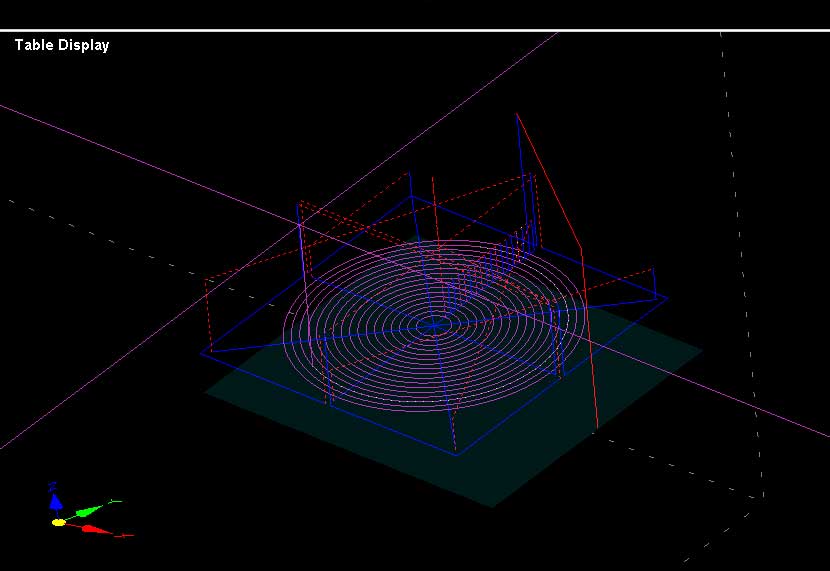The width and height of the screenshot is (830, 571).
Task: Click the top of the tall blue vertical line
Action: pos(517,116)
